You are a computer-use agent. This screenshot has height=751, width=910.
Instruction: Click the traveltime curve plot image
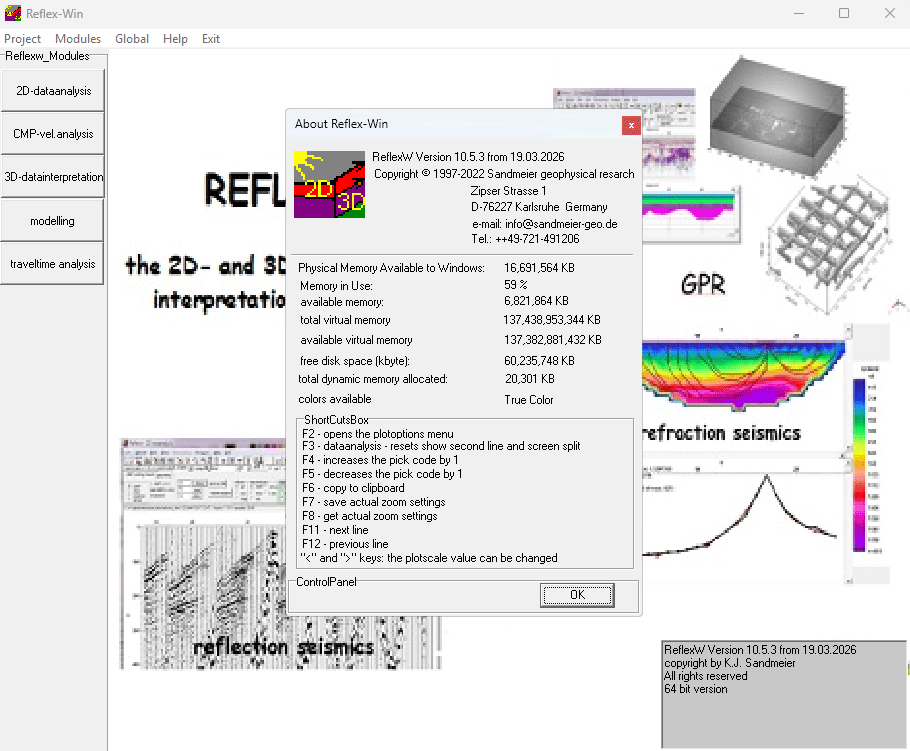743,514
